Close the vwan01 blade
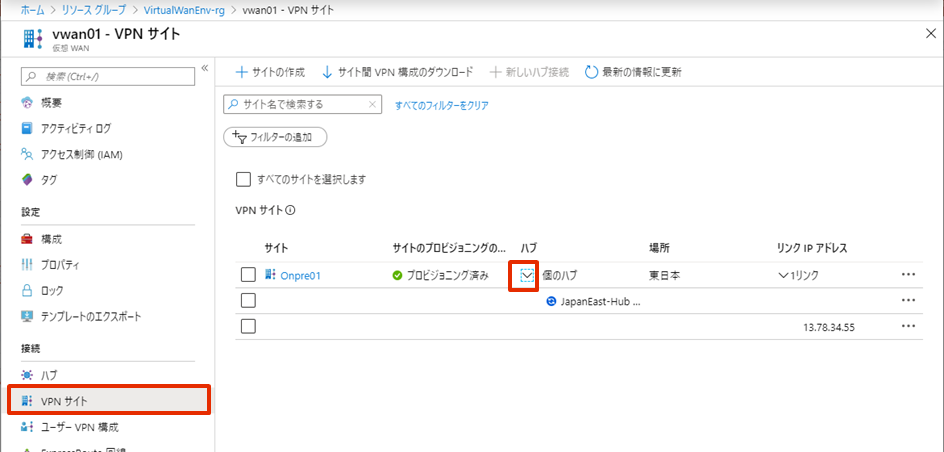The height and width of the screenshot is (452, 944). 930,34
